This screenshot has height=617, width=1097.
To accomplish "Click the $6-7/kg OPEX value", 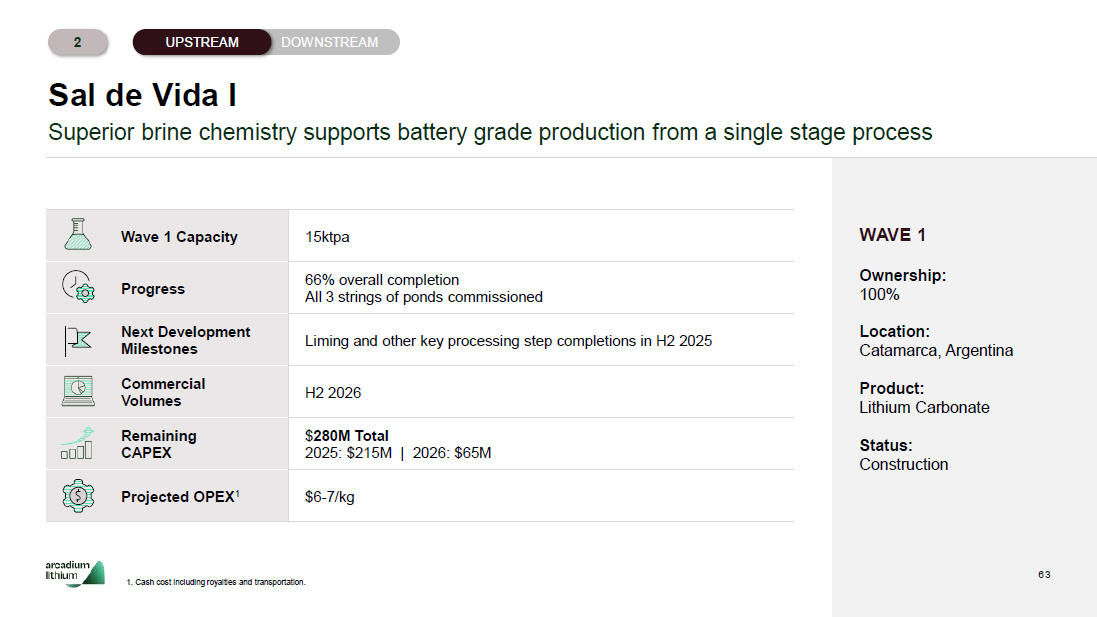I will (x=330, y=497).
